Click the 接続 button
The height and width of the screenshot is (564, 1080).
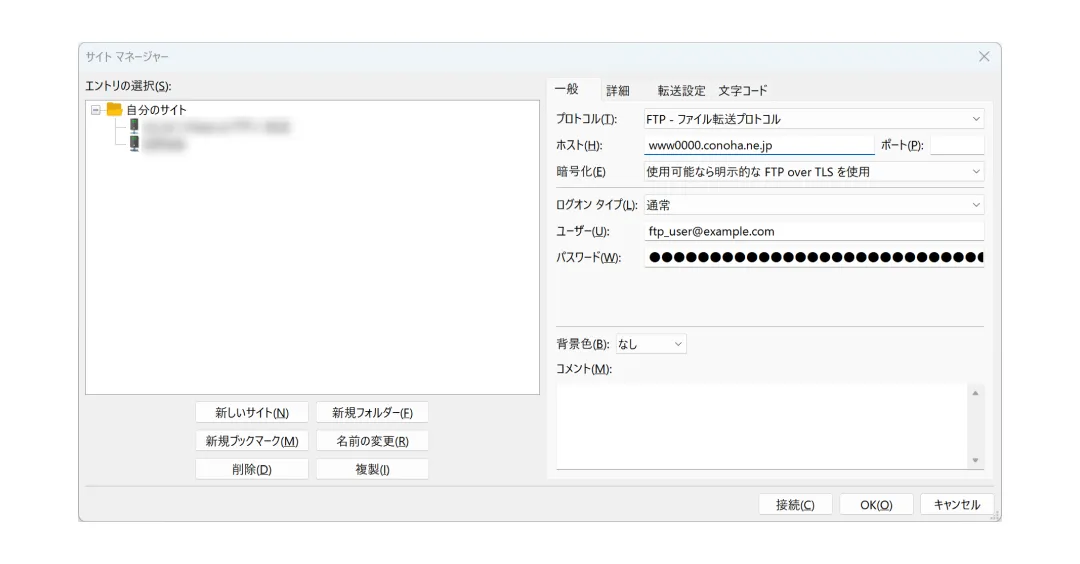coord(796,505)
